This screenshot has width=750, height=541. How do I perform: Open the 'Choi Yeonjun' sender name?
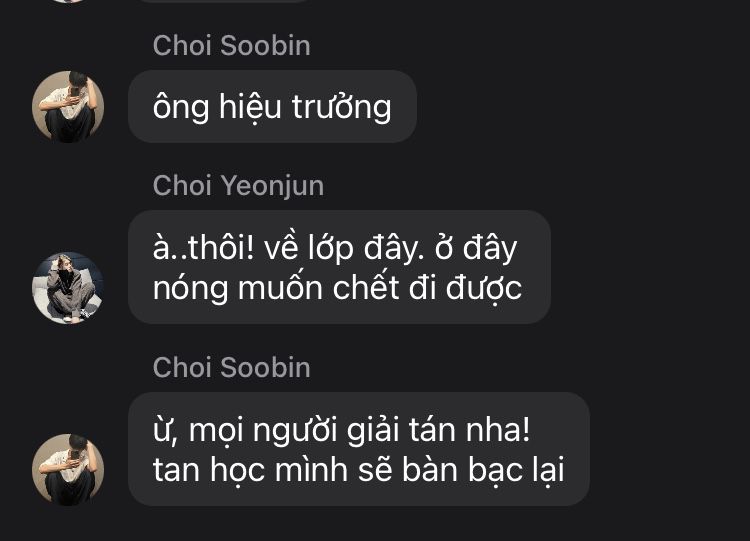point(238,186)
